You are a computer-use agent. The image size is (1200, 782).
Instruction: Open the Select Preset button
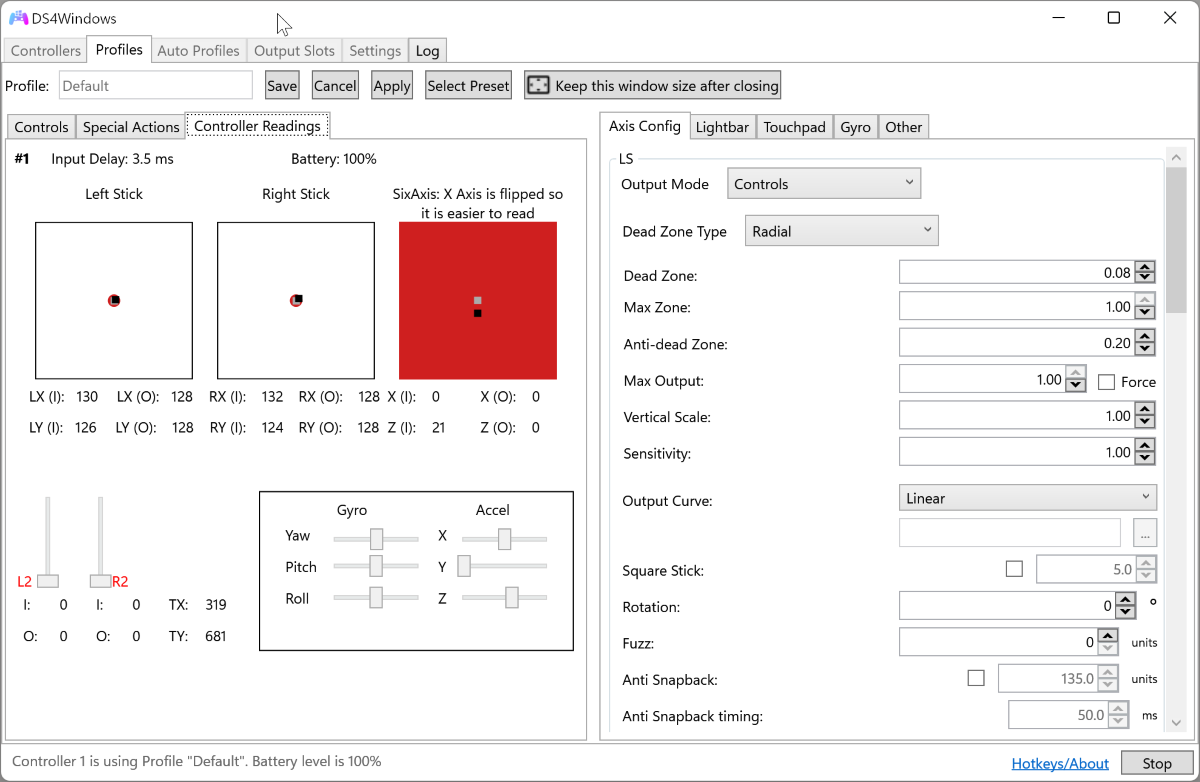(468, 85)
